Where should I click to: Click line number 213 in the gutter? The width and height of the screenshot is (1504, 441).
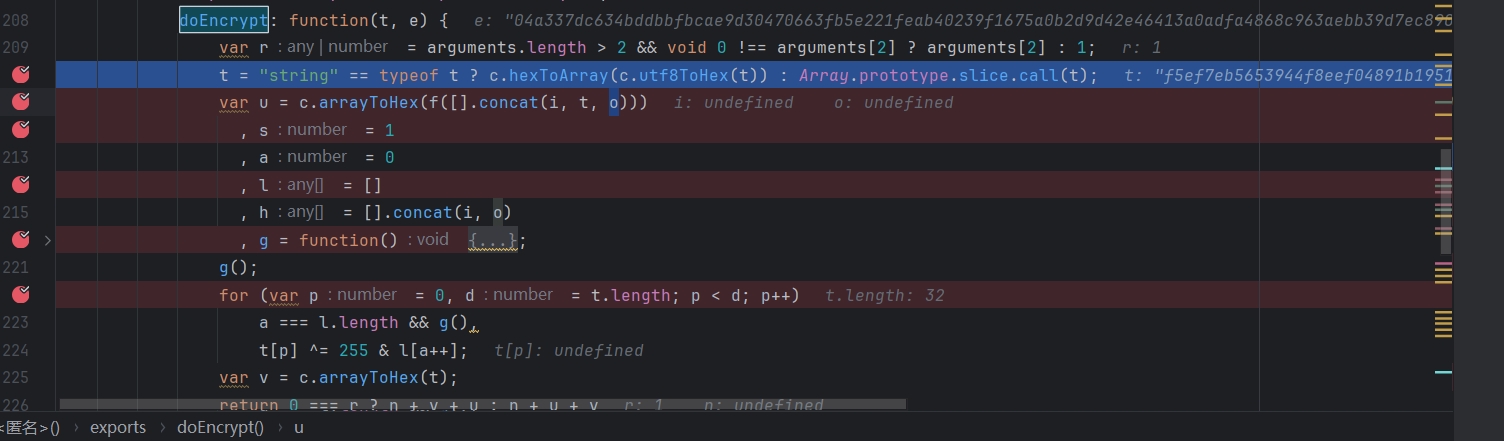click(x=16, y=157)
